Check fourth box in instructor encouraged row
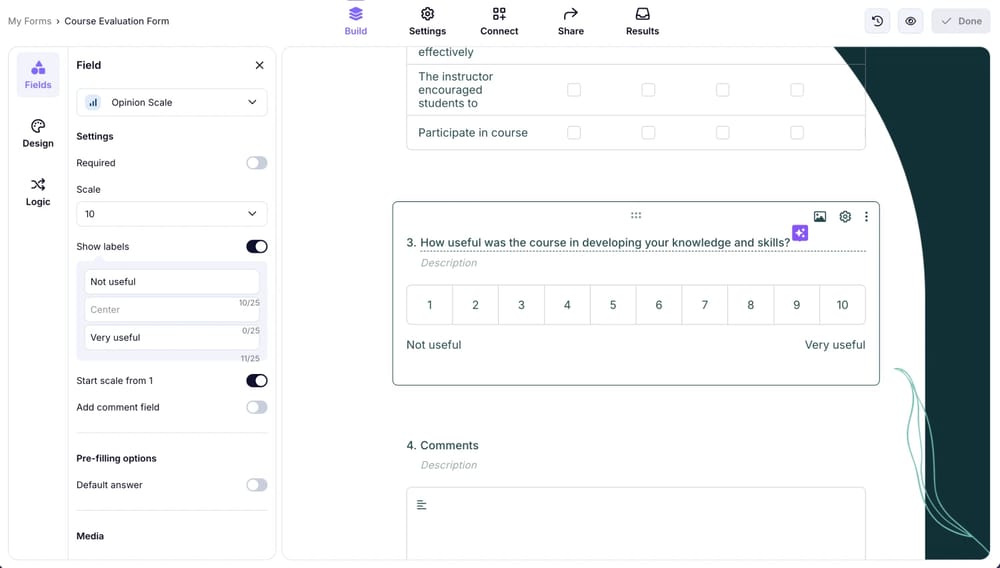 (x=797, y=90)
